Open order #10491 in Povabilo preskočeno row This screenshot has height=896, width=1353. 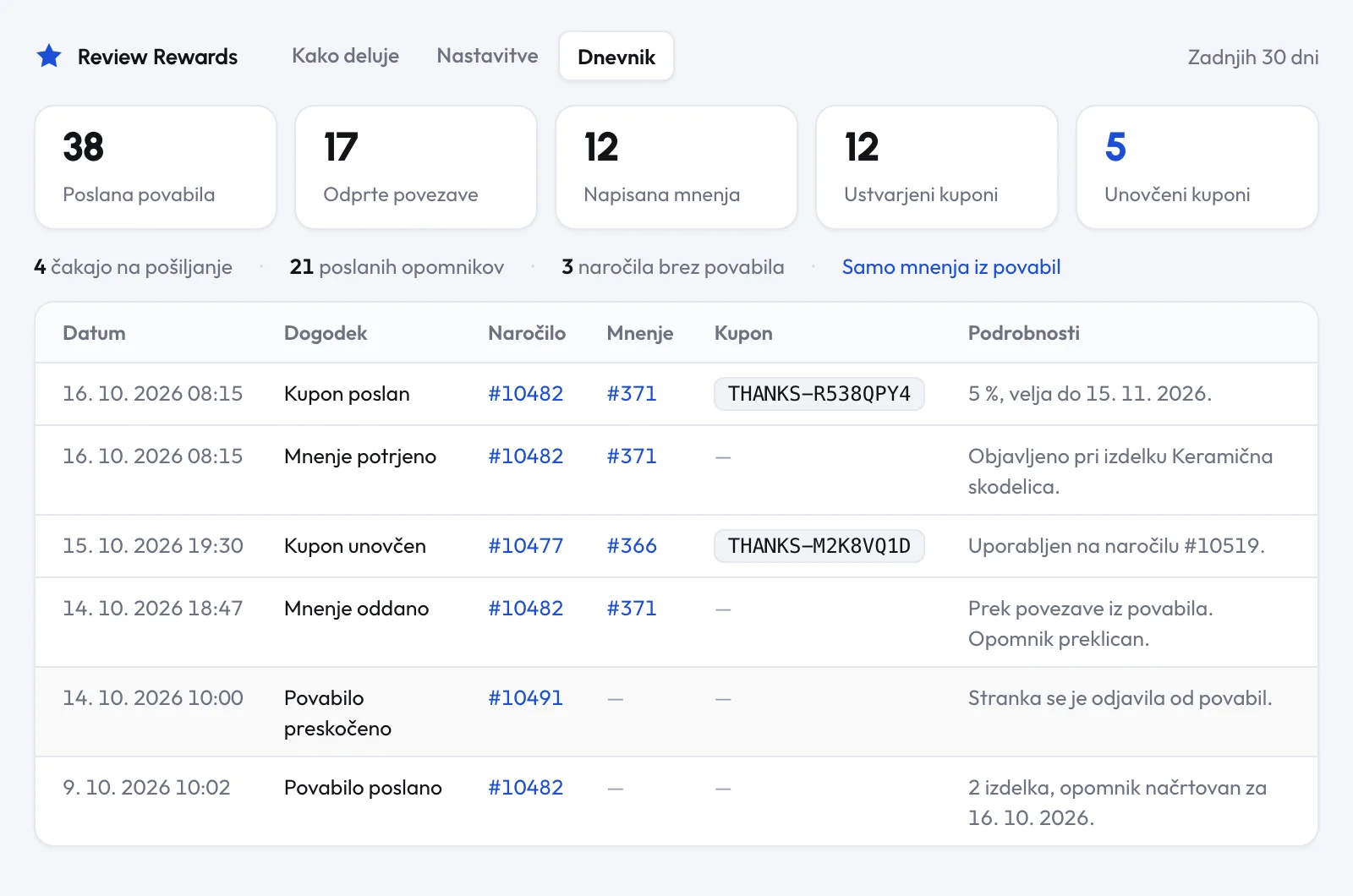coord(525,698)
